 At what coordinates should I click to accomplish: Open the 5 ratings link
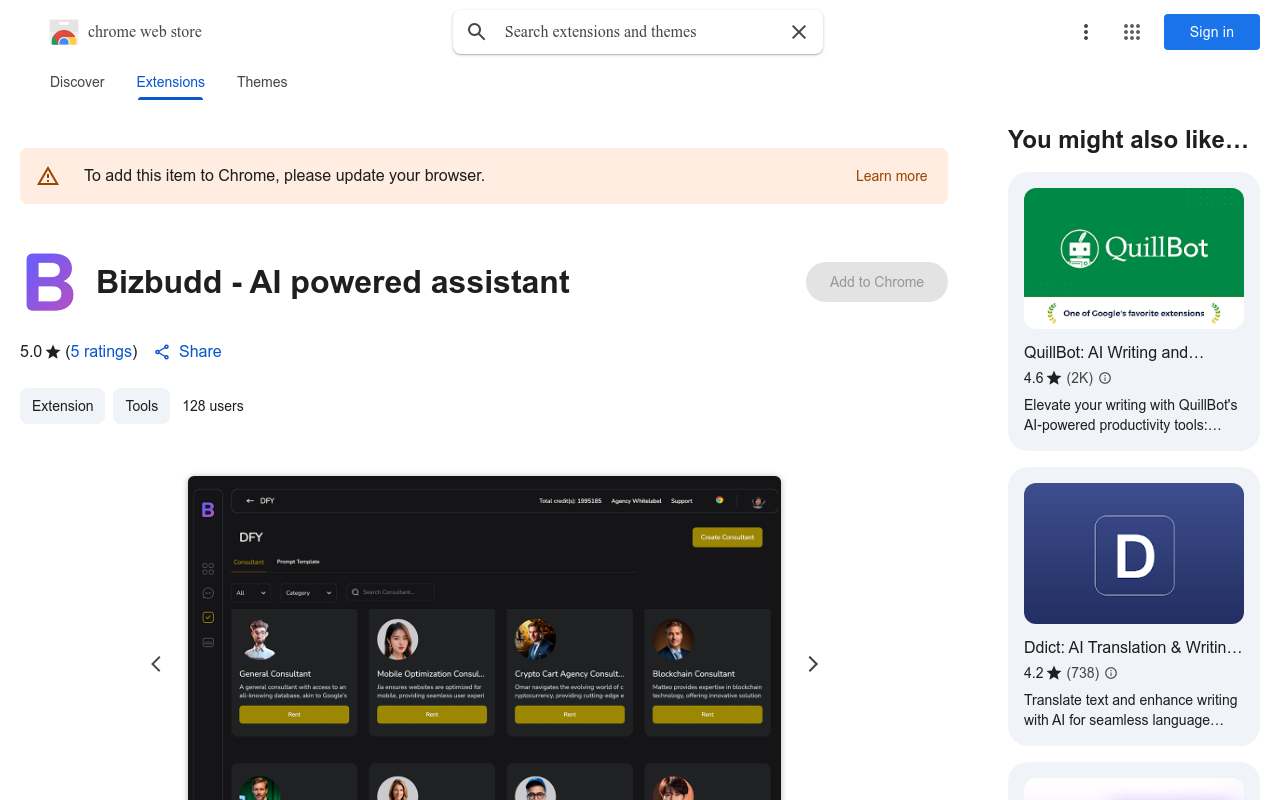(x=101, y=352)
